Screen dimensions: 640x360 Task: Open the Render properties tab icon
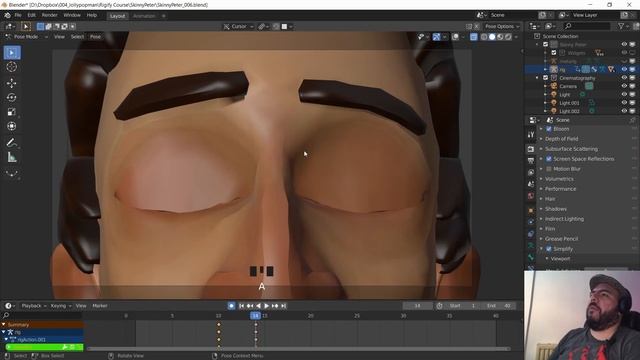click(531, 149)
